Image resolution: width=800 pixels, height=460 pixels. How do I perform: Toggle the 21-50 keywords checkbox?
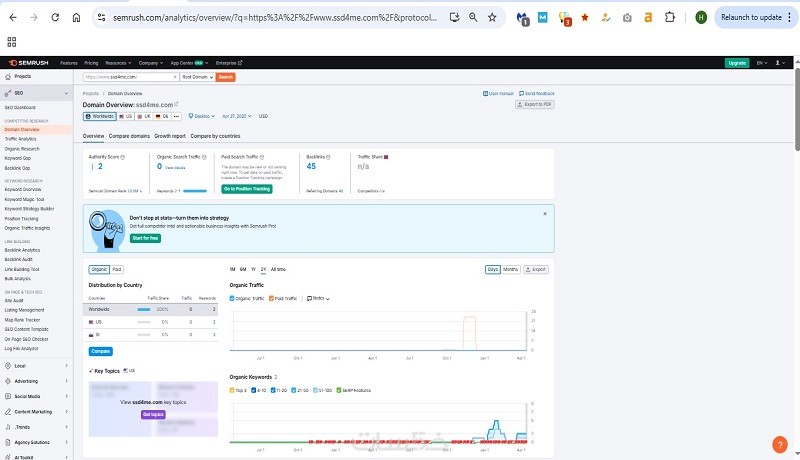click(x=293, y=390)
